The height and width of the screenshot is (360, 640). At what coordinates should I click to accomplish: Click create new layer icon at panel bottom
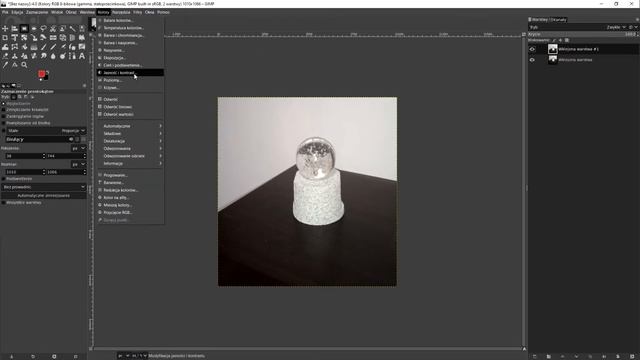[x=535, y=356]
